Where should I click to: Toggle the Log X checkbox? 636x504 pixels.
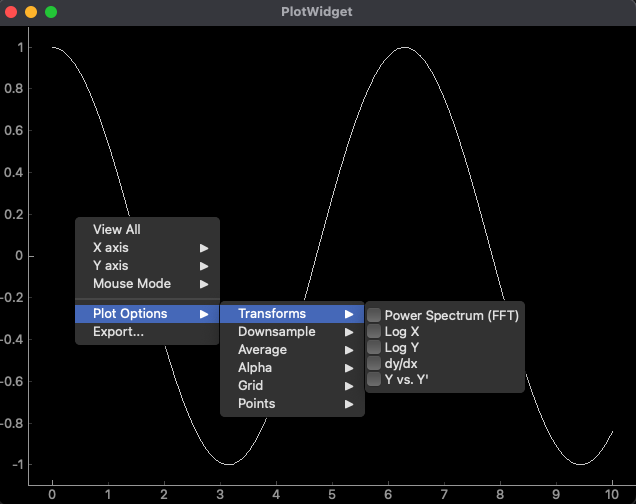[x=374, y=331]
